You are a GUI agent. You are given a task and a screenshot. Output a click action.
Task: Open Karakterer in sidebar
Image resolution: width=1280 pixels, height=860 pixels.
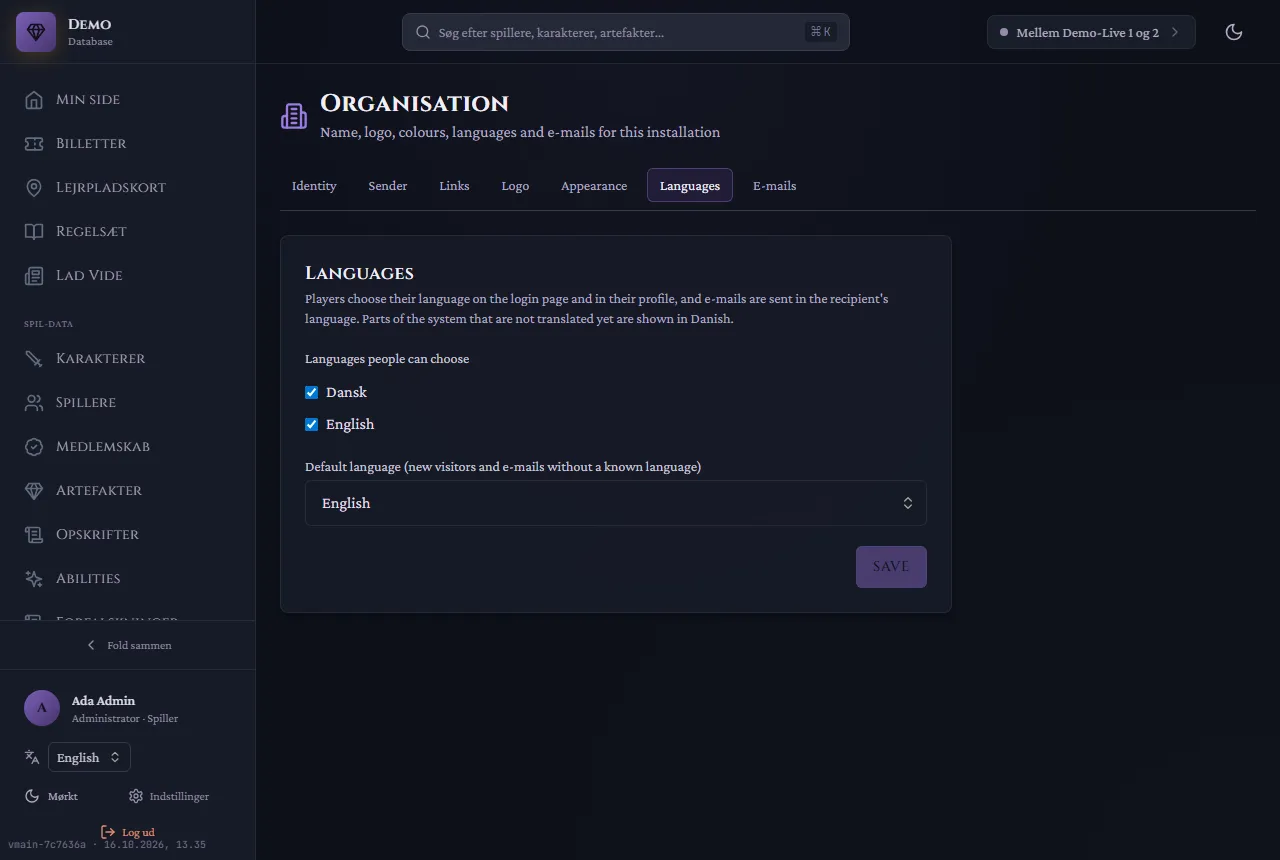(x=128, y=358)
